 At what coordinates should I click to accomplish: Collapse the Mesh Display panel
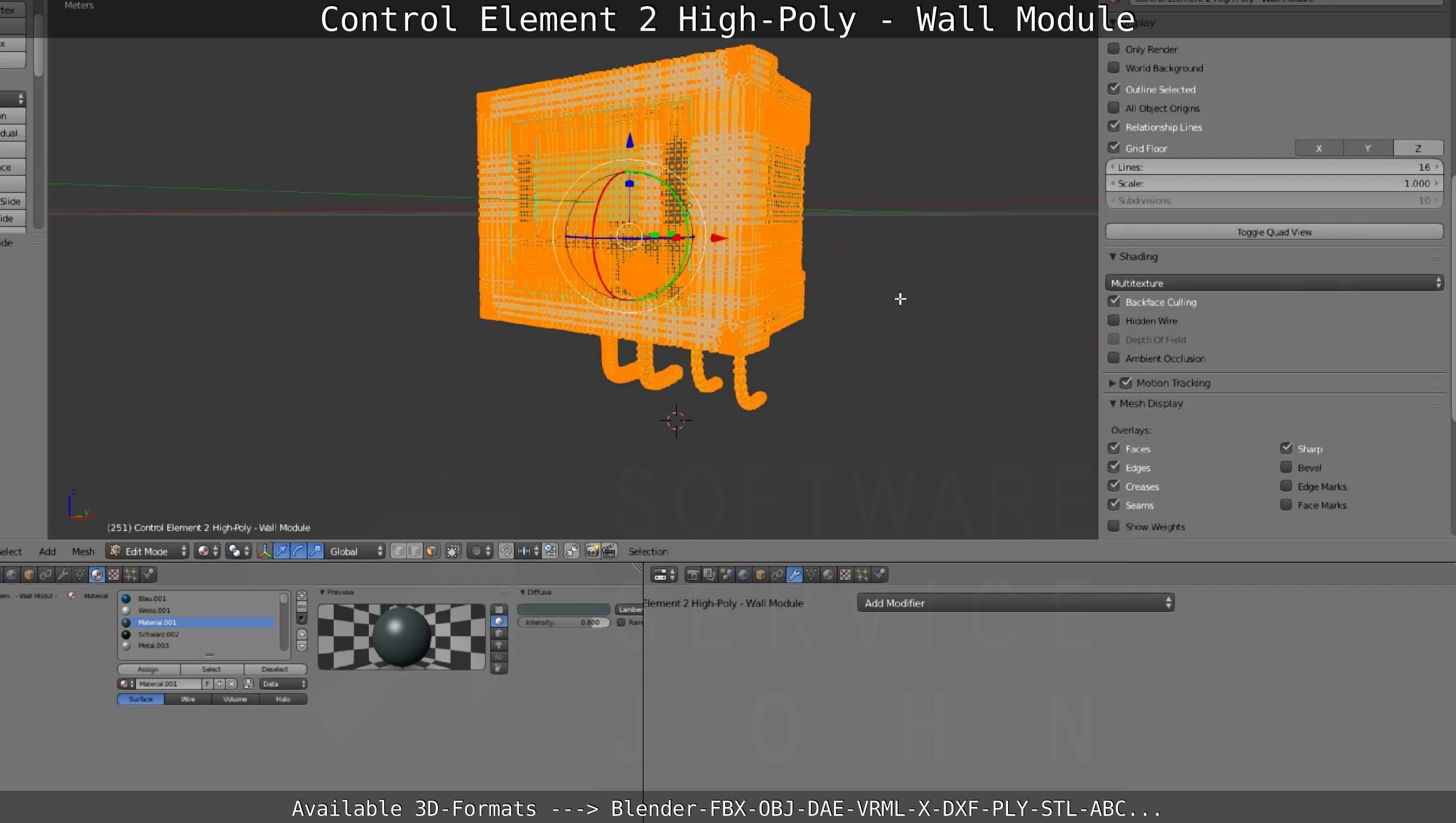coord(1113,403)
